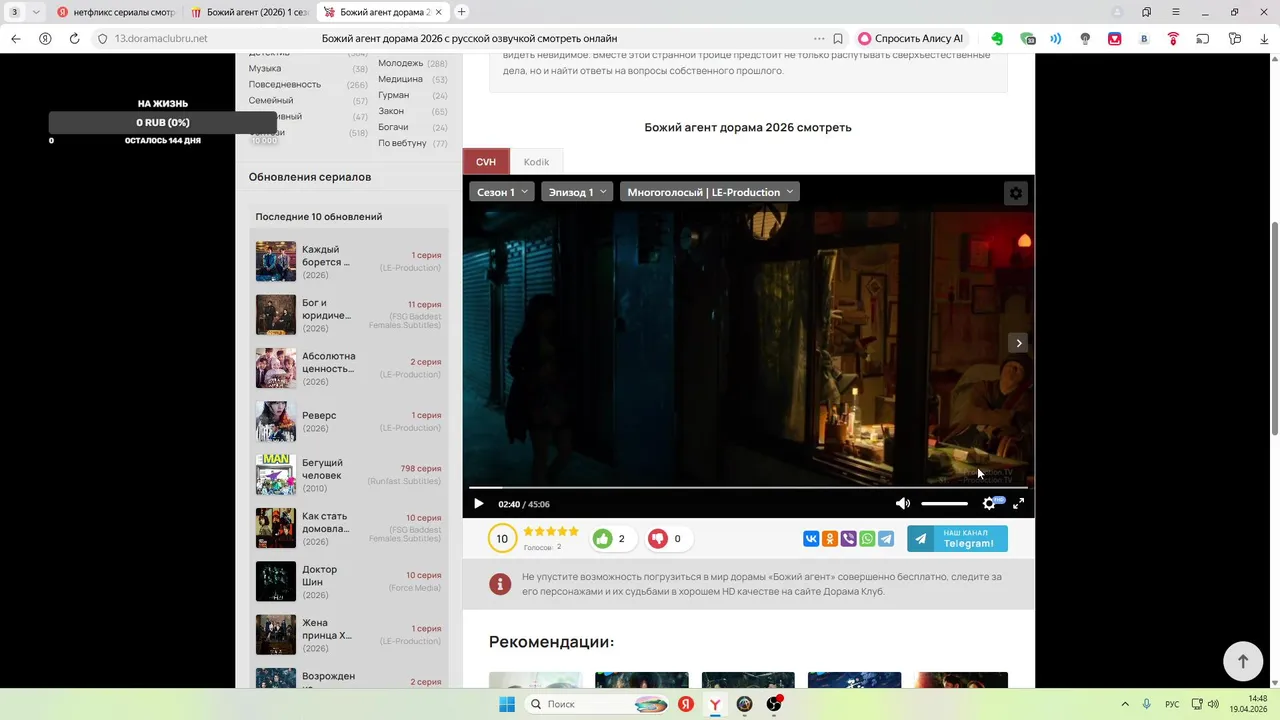Enter fullscreen mode in video player
The height and width of the screenshot is (720, 1280).
point(1018,504)
